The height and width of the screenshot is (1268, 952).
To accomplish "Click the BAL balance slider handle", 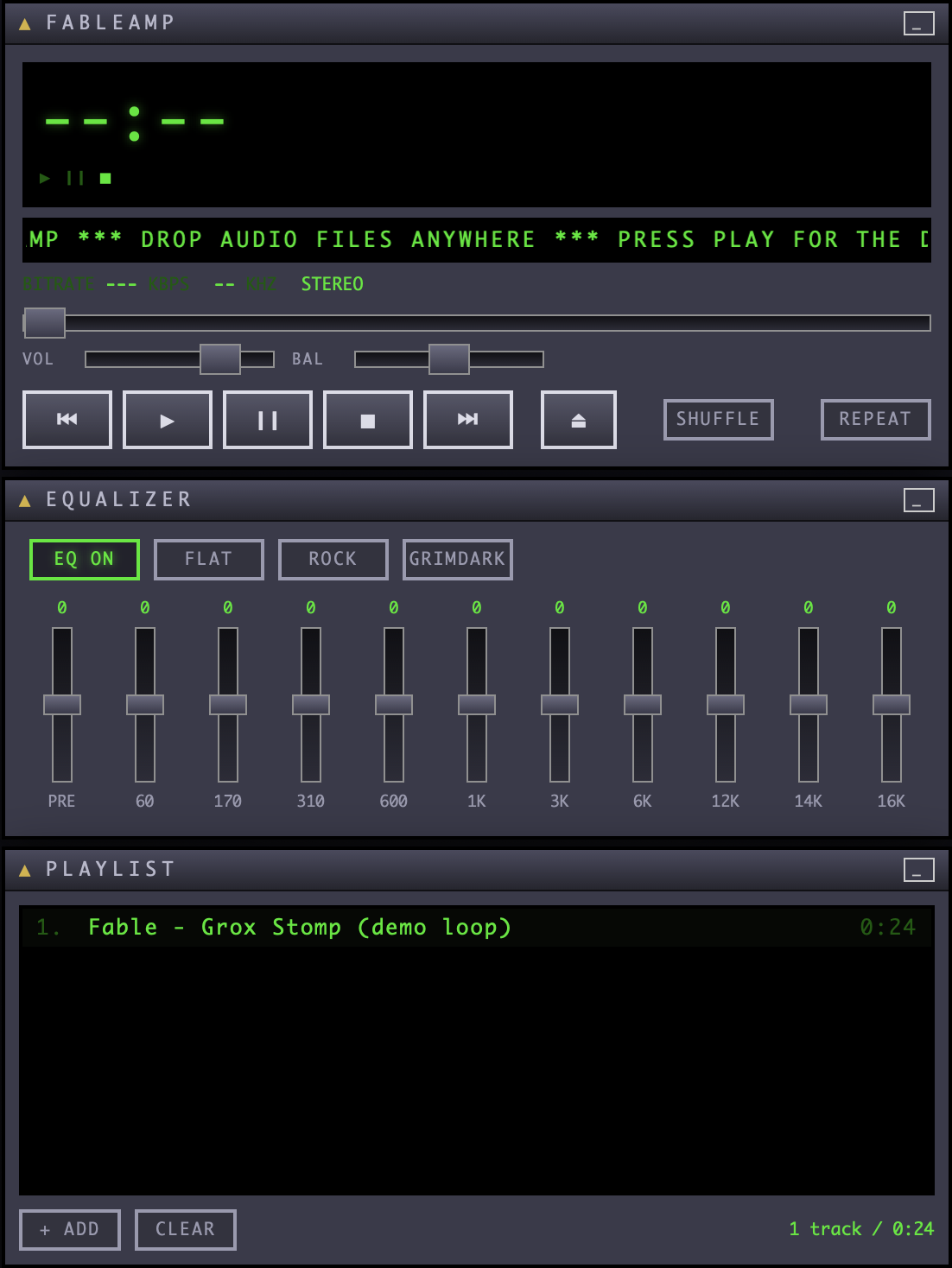I will pyautogui.click(x=449, y=359).
